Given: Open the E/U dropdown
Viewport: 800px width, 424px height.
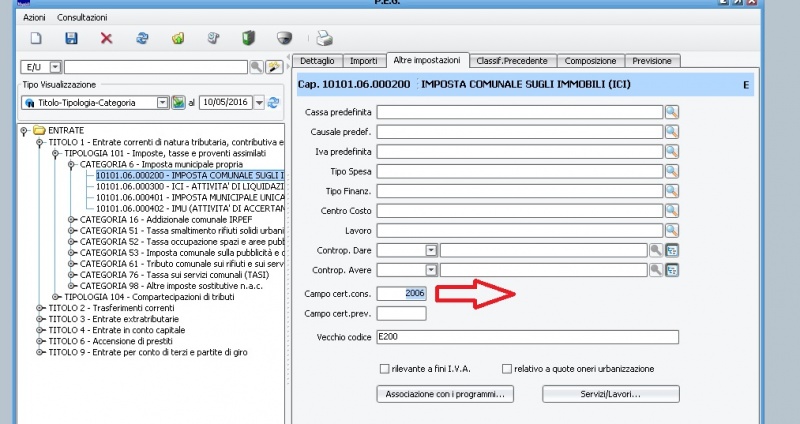Looking at the screenshot, I should tap(54, 67).
